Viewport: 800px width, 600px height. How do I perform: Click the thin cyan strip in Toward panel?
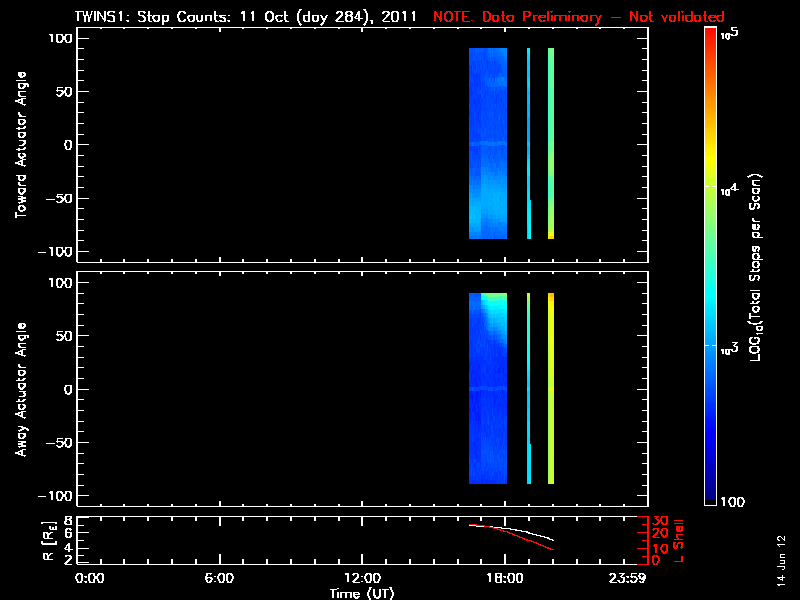(528, 143)
